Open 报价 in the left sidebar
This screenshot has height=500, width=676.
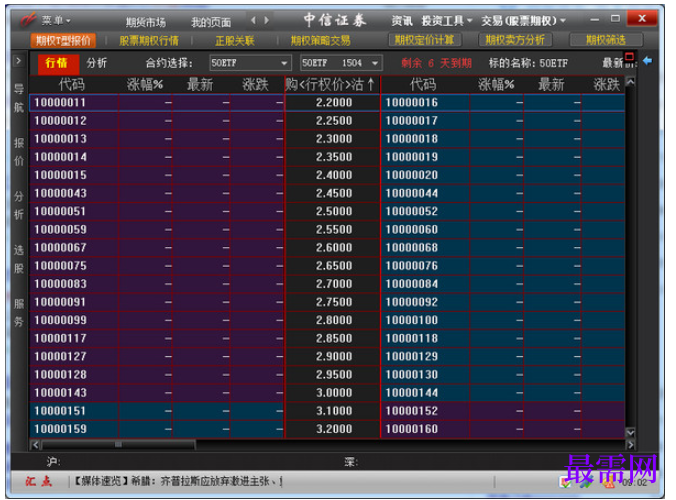click(x=19, y=151)
